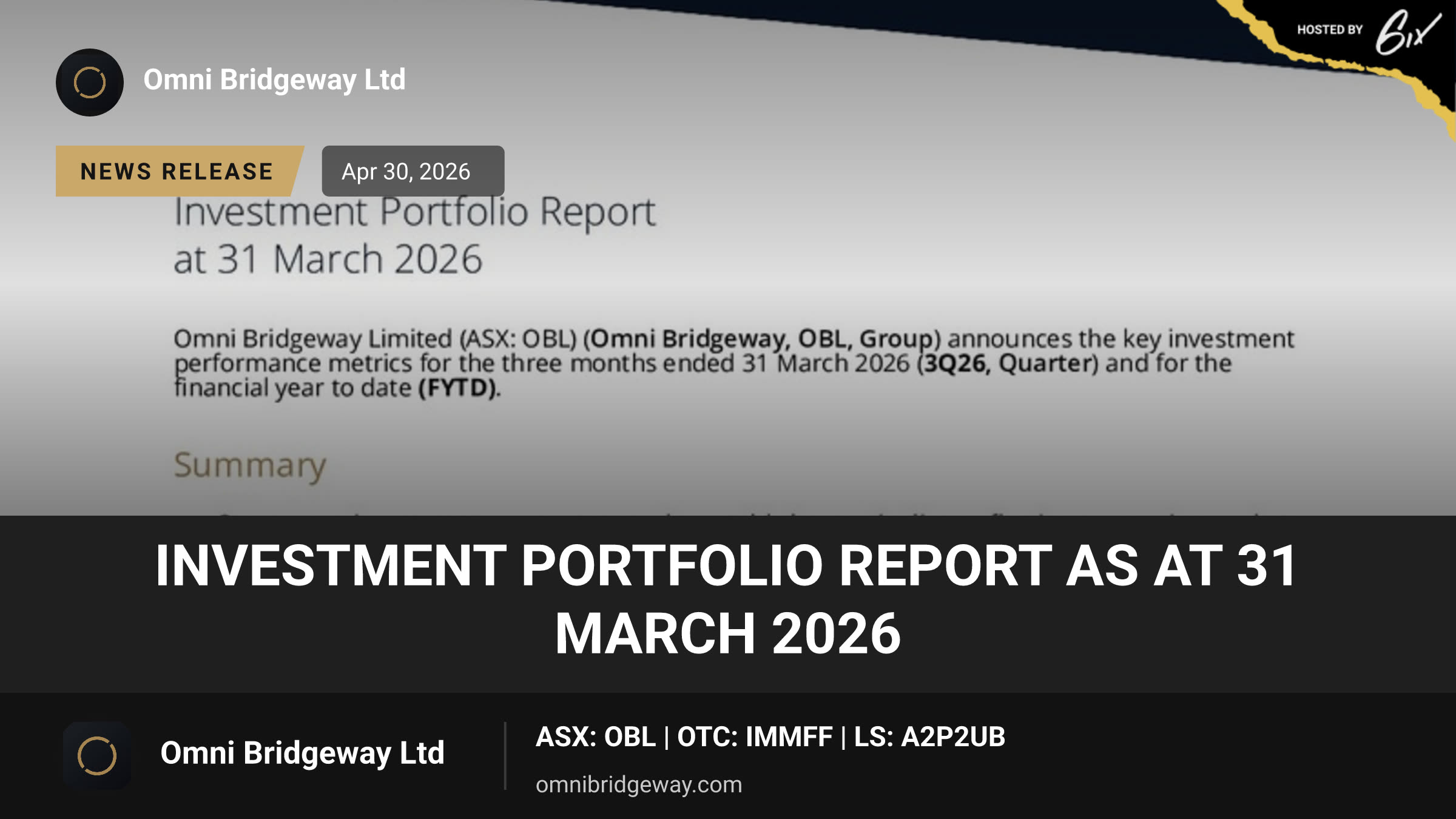Screen dimensions: 1456x819
Task: Open the omnibridgeway.com link
Action: click(x=639, y=784)
